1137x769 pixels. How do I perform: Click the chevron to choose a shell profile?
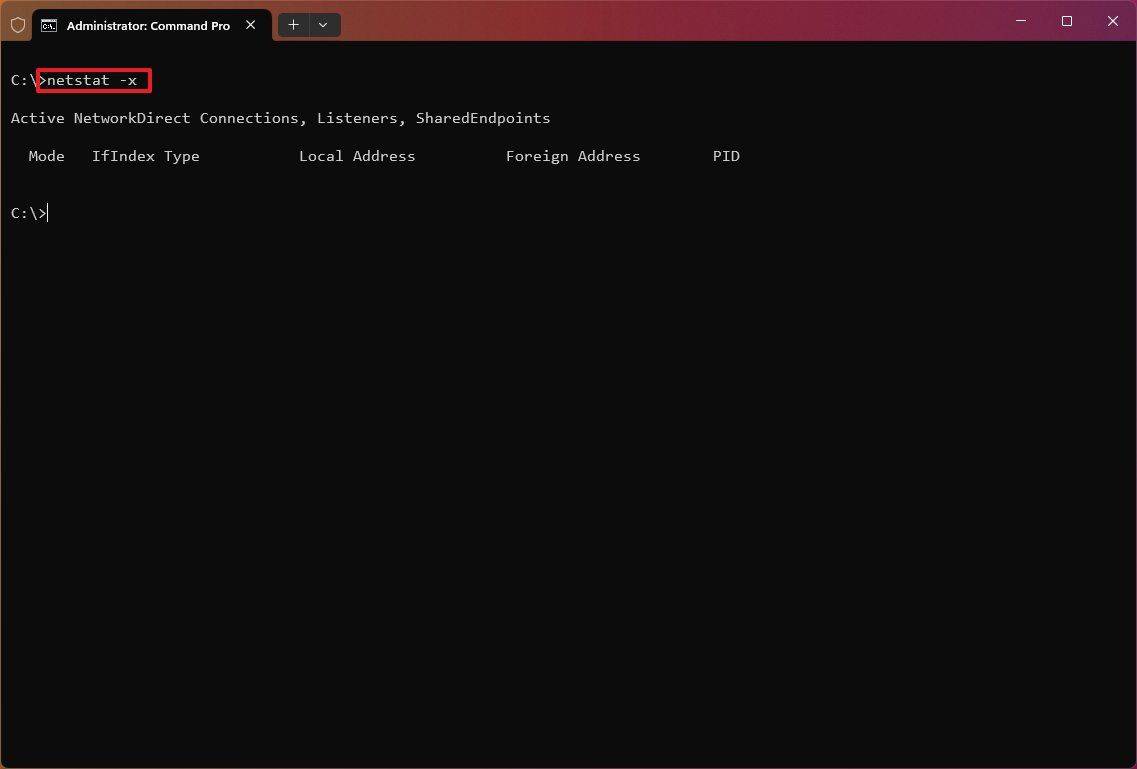(322, 24)
